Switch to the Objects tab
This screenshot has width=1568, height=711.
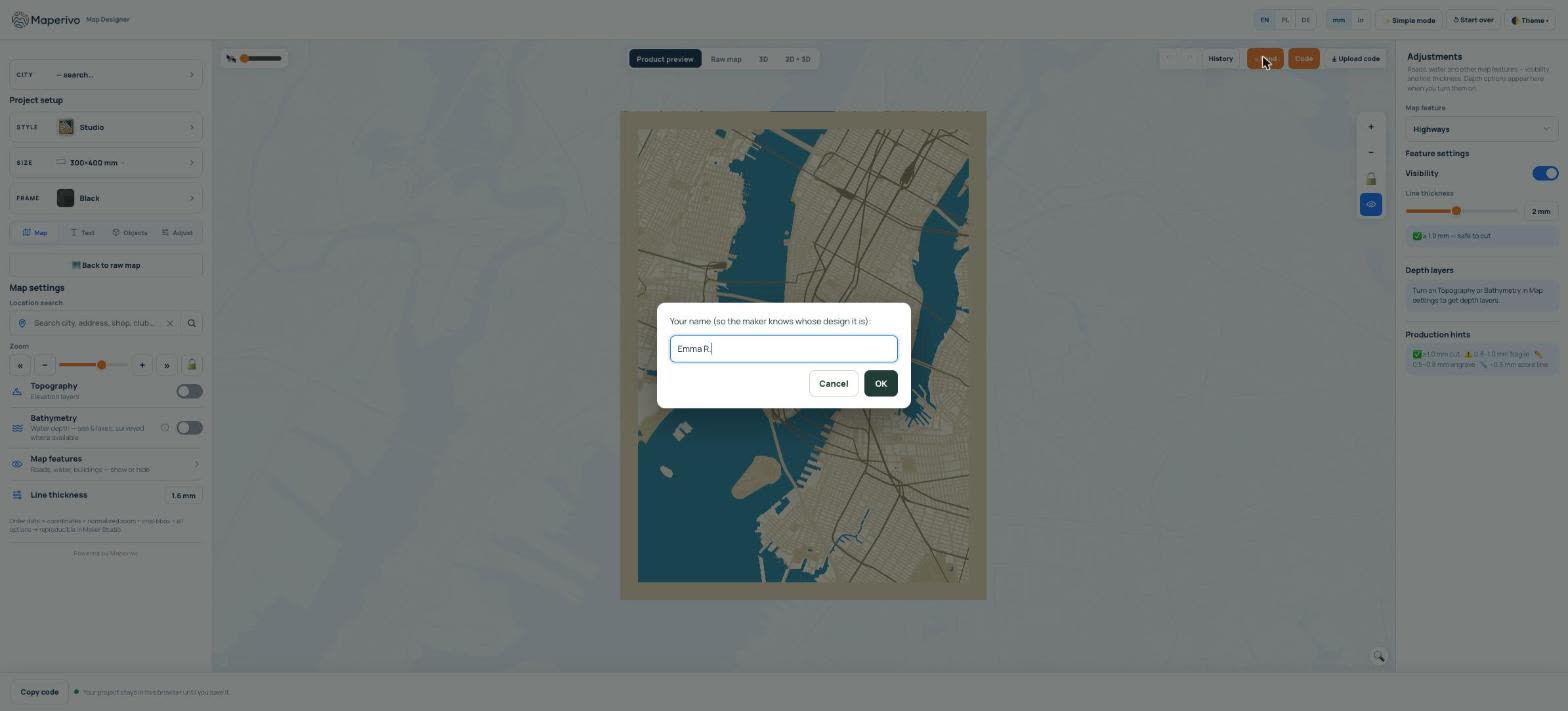click(x=130, y=233)
